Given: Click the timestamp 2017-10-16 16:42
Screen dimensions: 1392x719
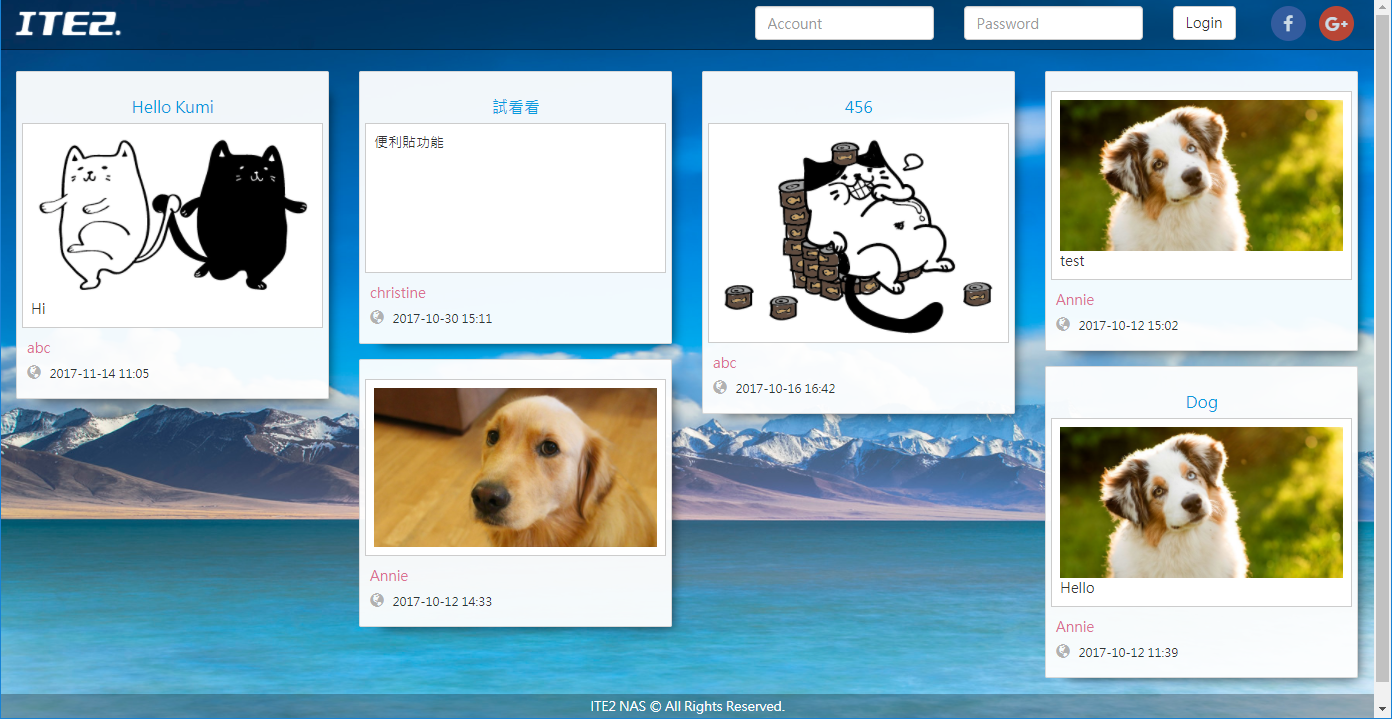Looking at the screenshot, I should coord(785,389).
